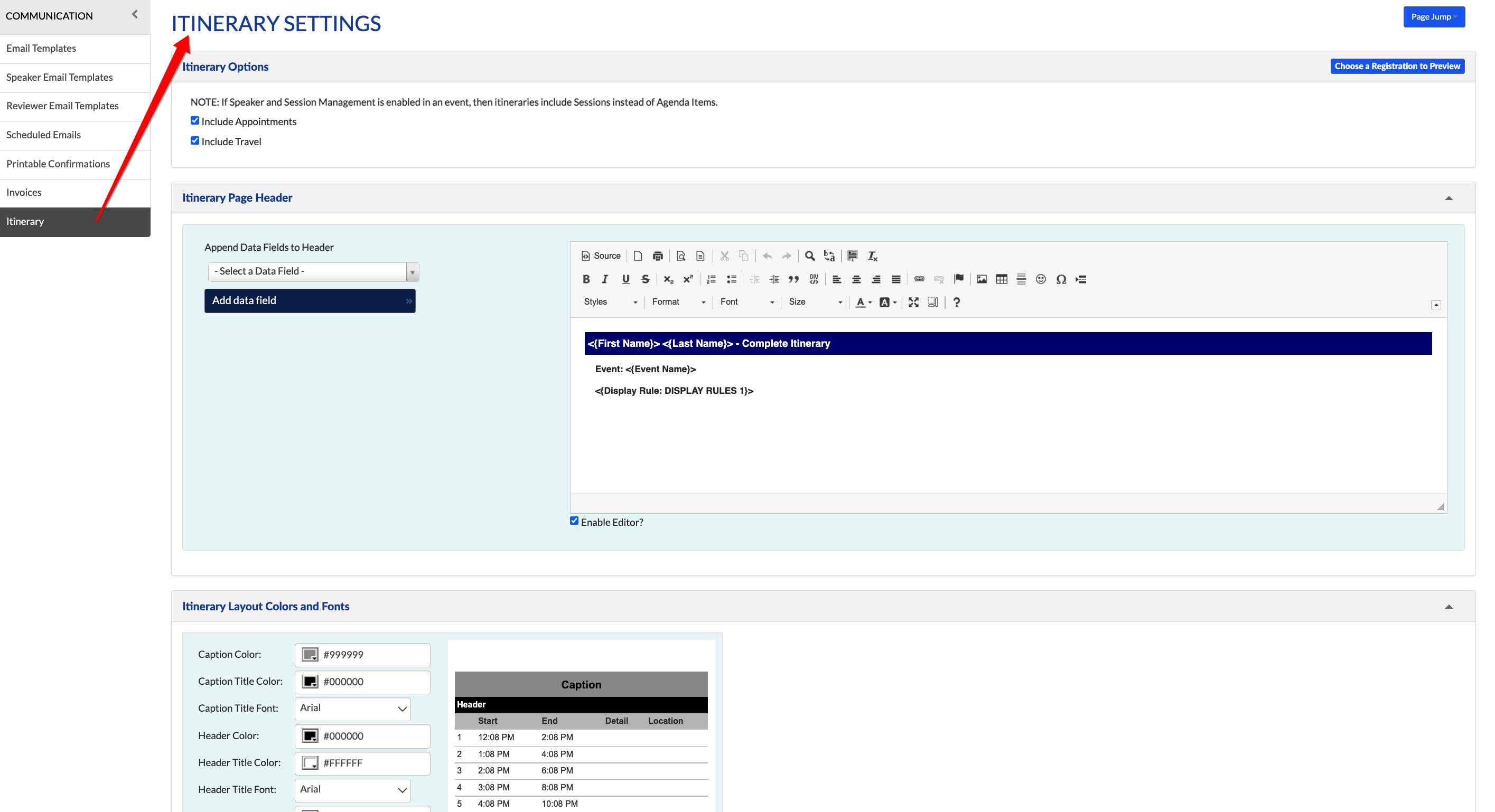
Task: Open the Select a Data Field dropdown
Action: click(313, 271)
